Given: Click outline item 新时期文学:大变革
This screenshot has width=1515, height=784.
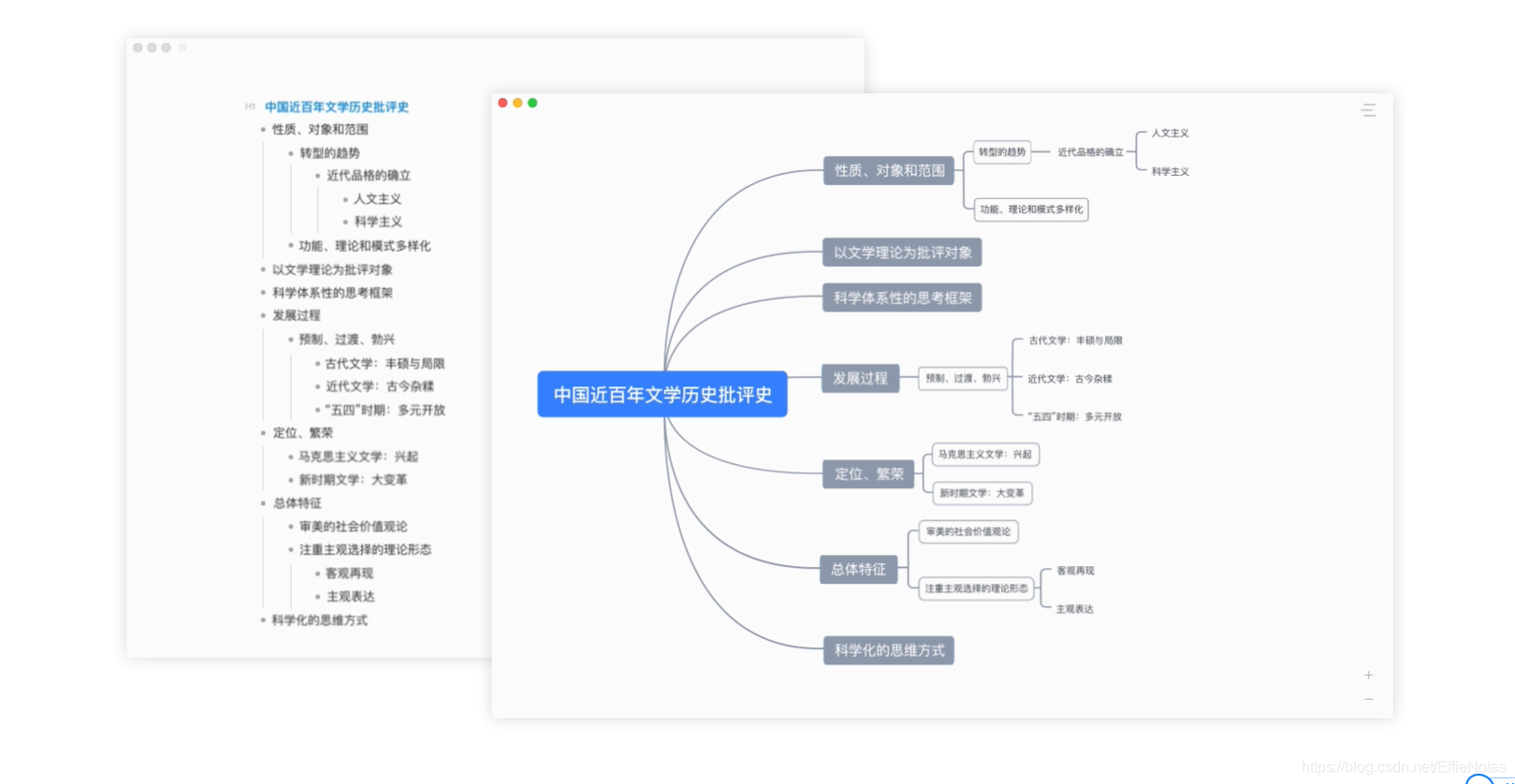Looking at the screenshot, I should [x=353, y=480].
